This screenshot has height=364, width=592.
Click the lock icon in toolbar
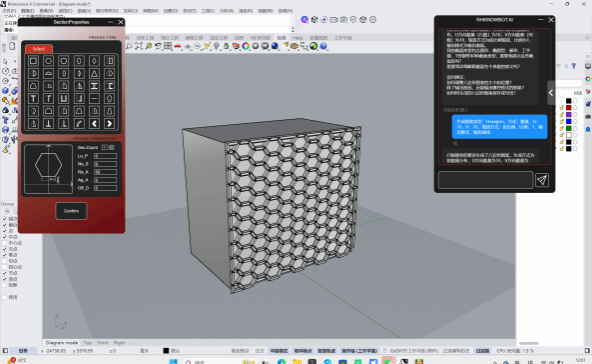(x=226, y=46)
